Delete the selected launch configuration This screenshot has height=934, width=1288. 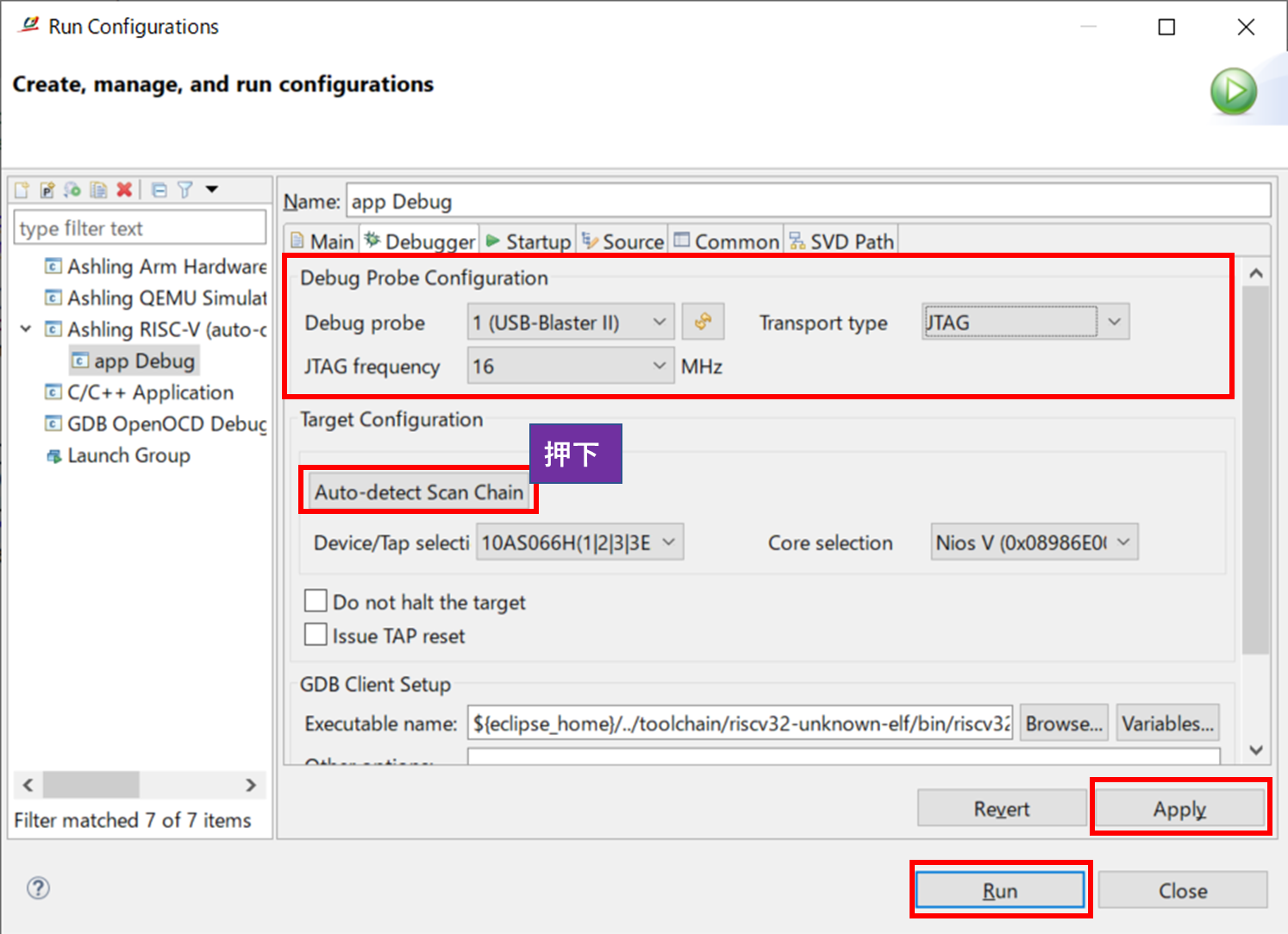[122, 190]
